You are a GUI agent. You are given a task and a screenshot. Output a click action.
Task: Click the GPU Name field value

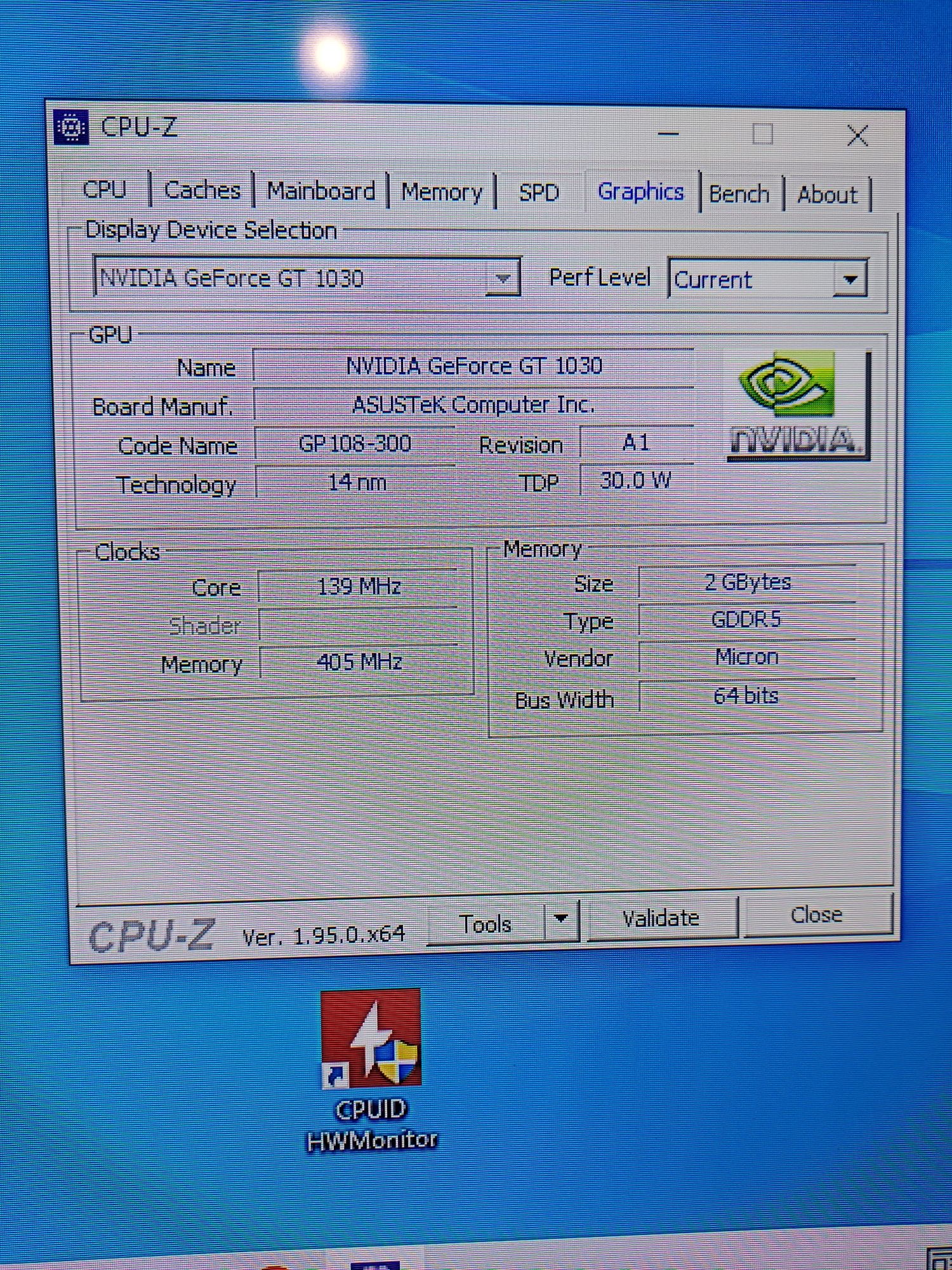(473, 366)
